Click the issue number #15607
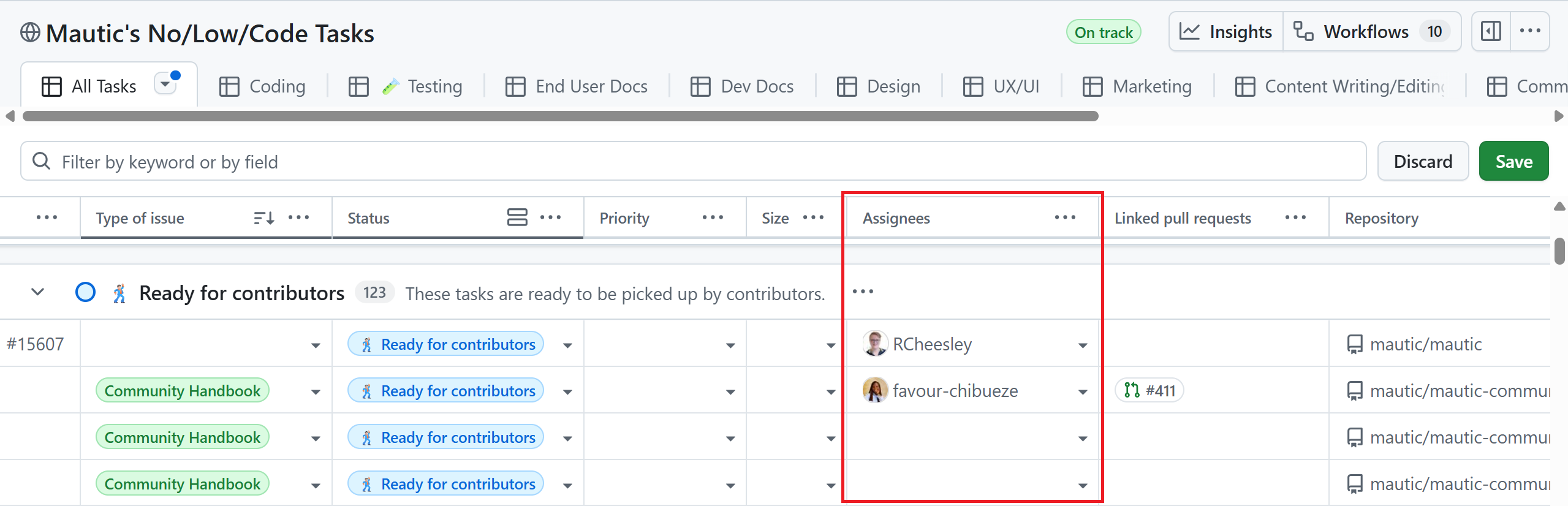The height and width of the screenshot is (506, 1568). (36, 344)
